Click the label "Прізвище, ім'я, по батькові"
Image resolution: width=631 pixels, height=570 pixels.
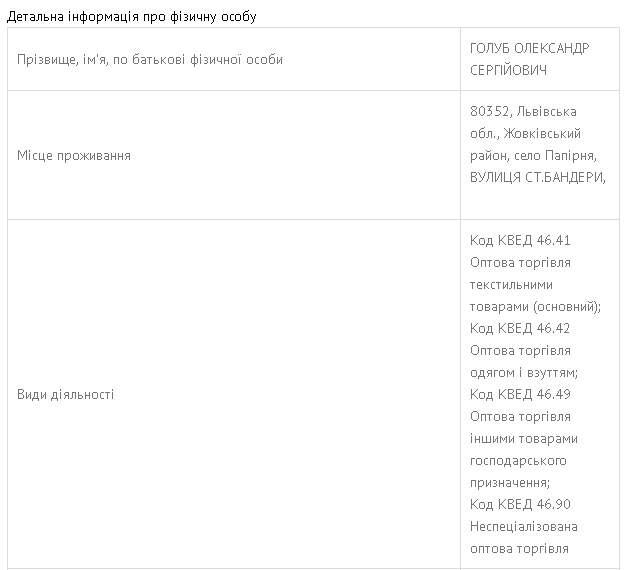point(150,60)
